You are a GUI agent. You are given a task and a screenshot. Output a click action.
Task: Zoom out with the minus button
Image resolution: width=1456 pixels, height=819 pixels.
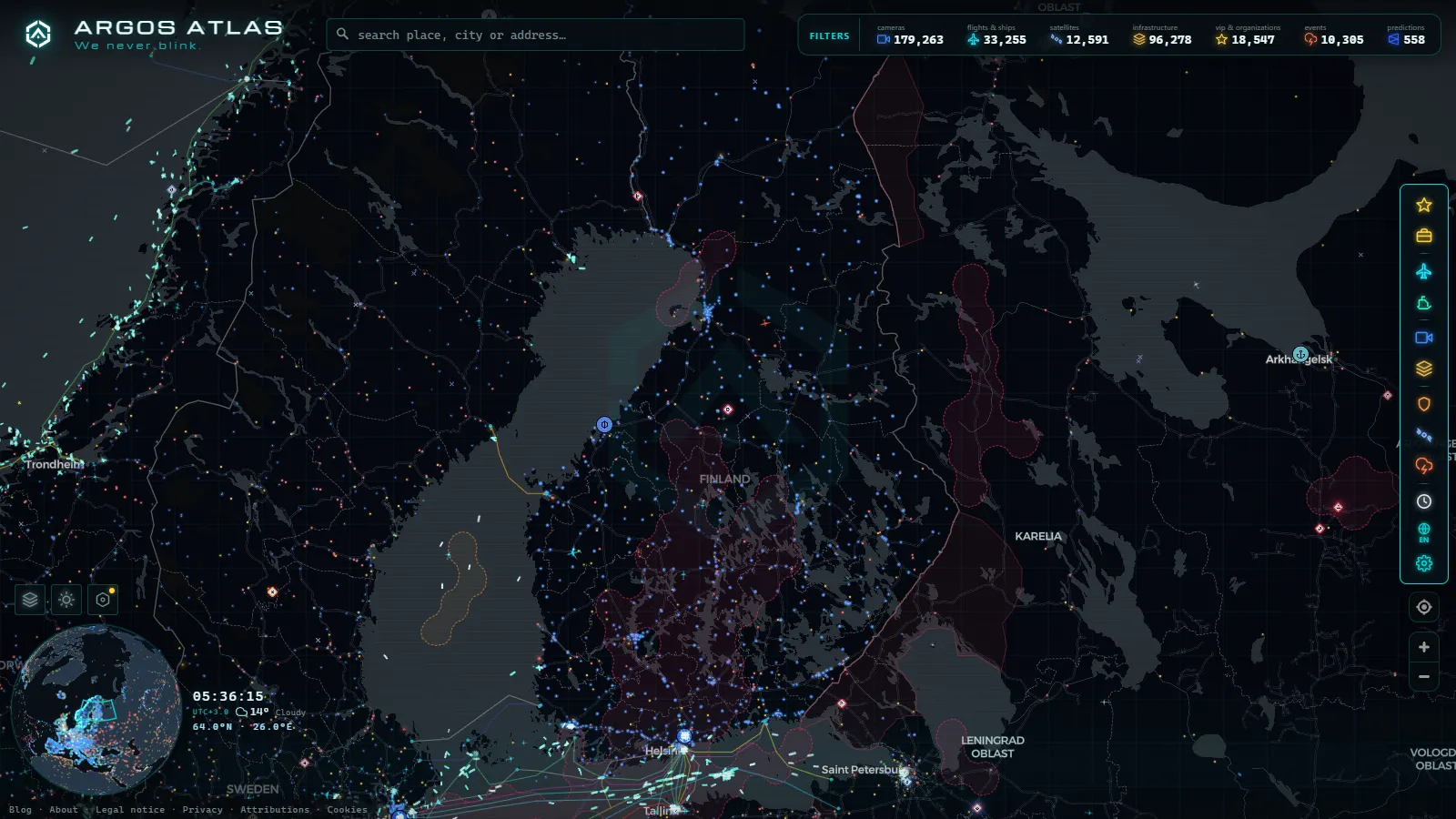(1424, 677)
